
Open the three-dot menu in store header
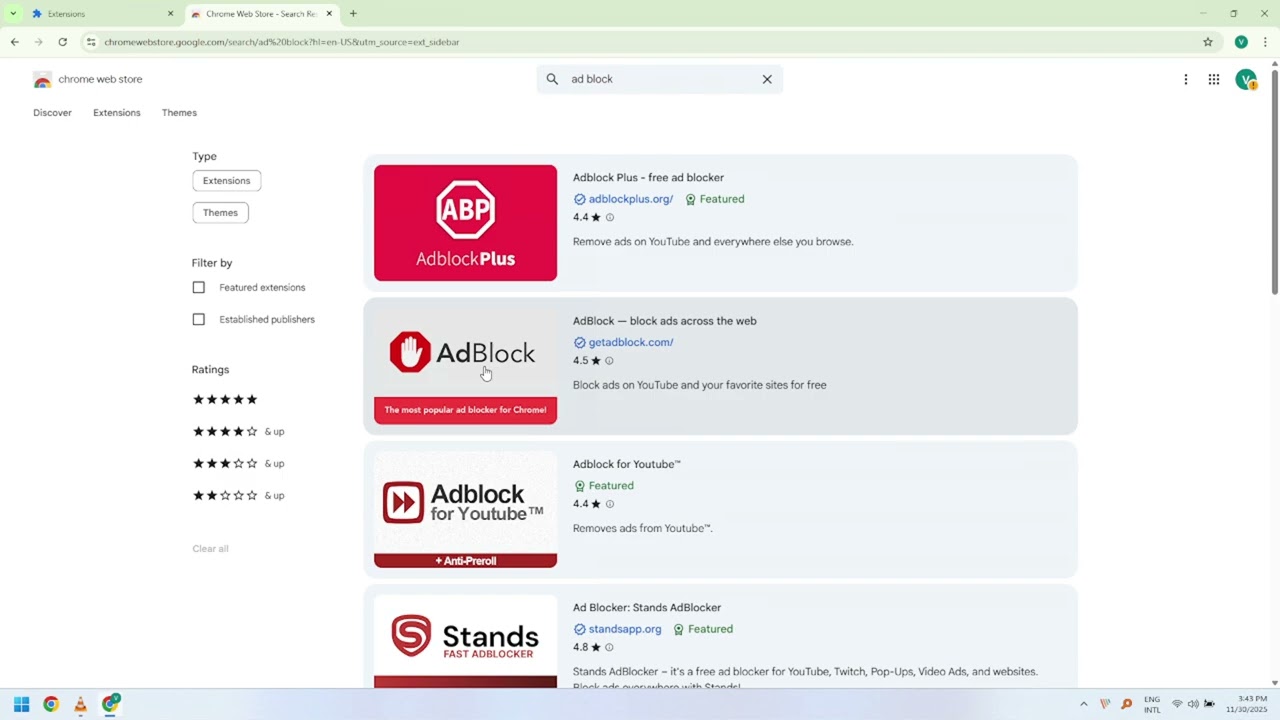coord(1186,79)
